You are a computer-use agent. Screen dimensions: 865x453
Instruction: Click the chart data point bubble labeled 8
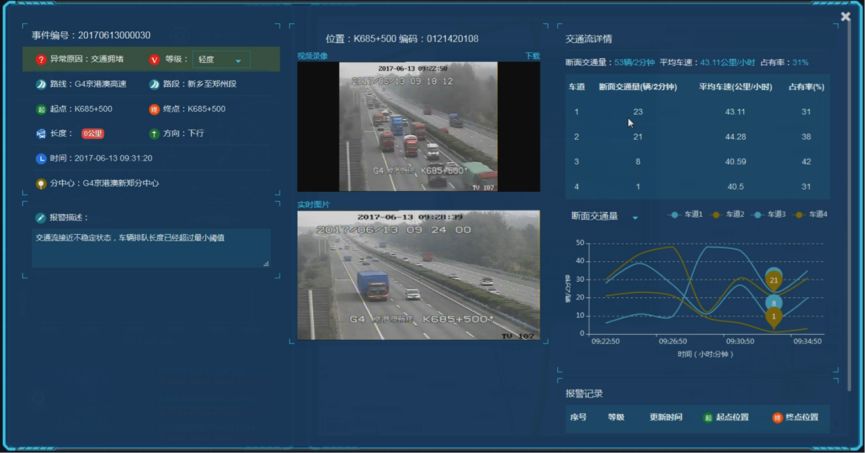[x=773, y=303]
